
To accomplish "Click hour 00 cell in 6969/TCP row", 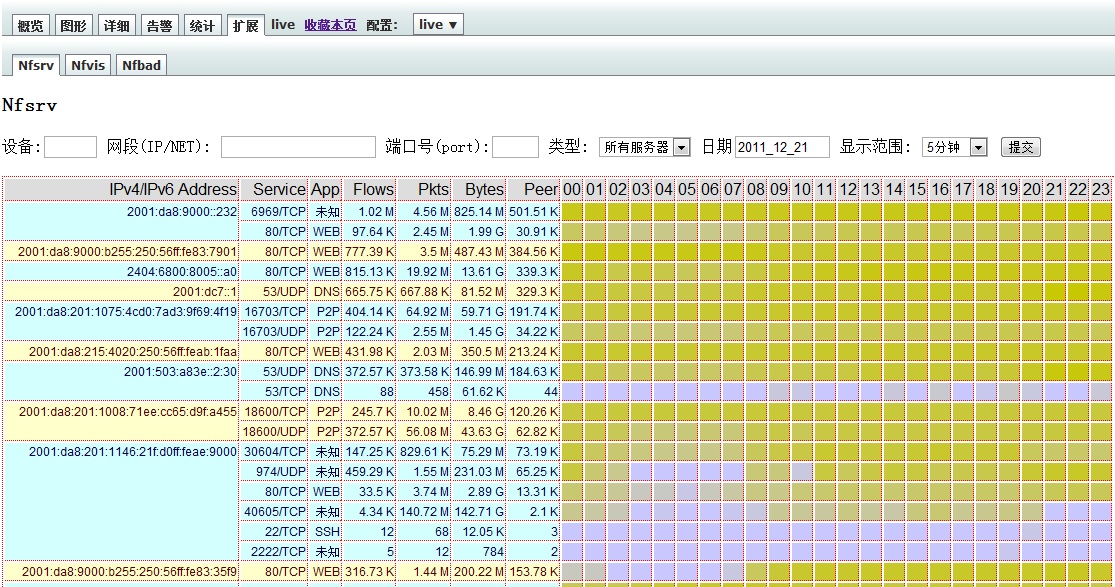I will coord(572,211).
